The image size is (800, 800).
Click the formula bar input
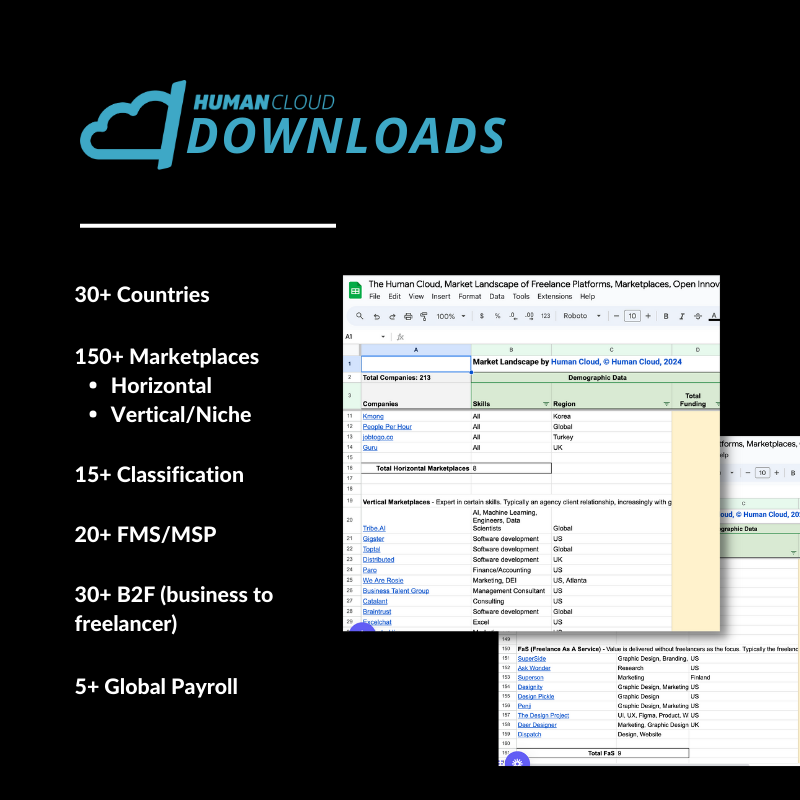pos(564,337)
